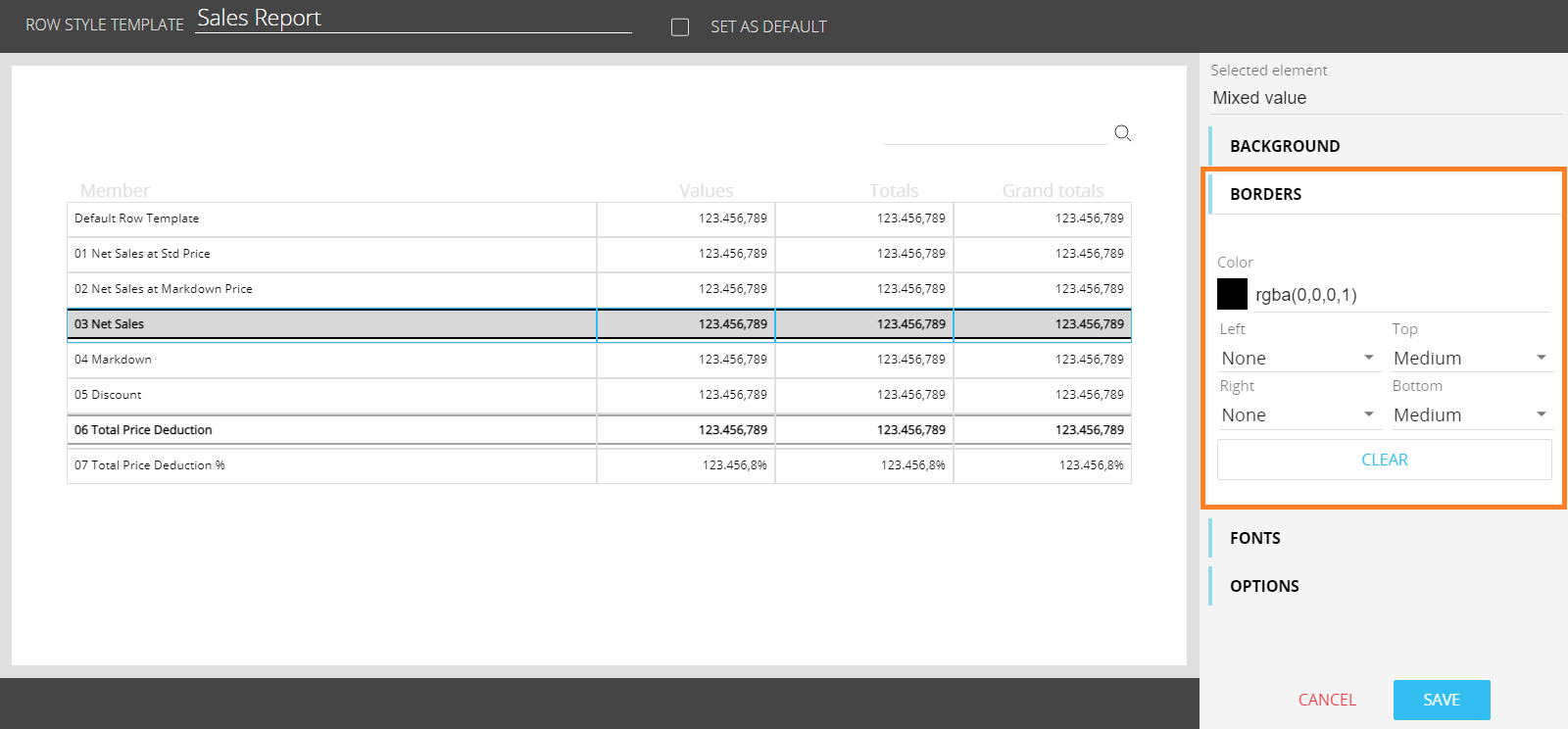The image size is (1568, 729).
Task: Cancel the template editing
Action: coord(1327,700)
